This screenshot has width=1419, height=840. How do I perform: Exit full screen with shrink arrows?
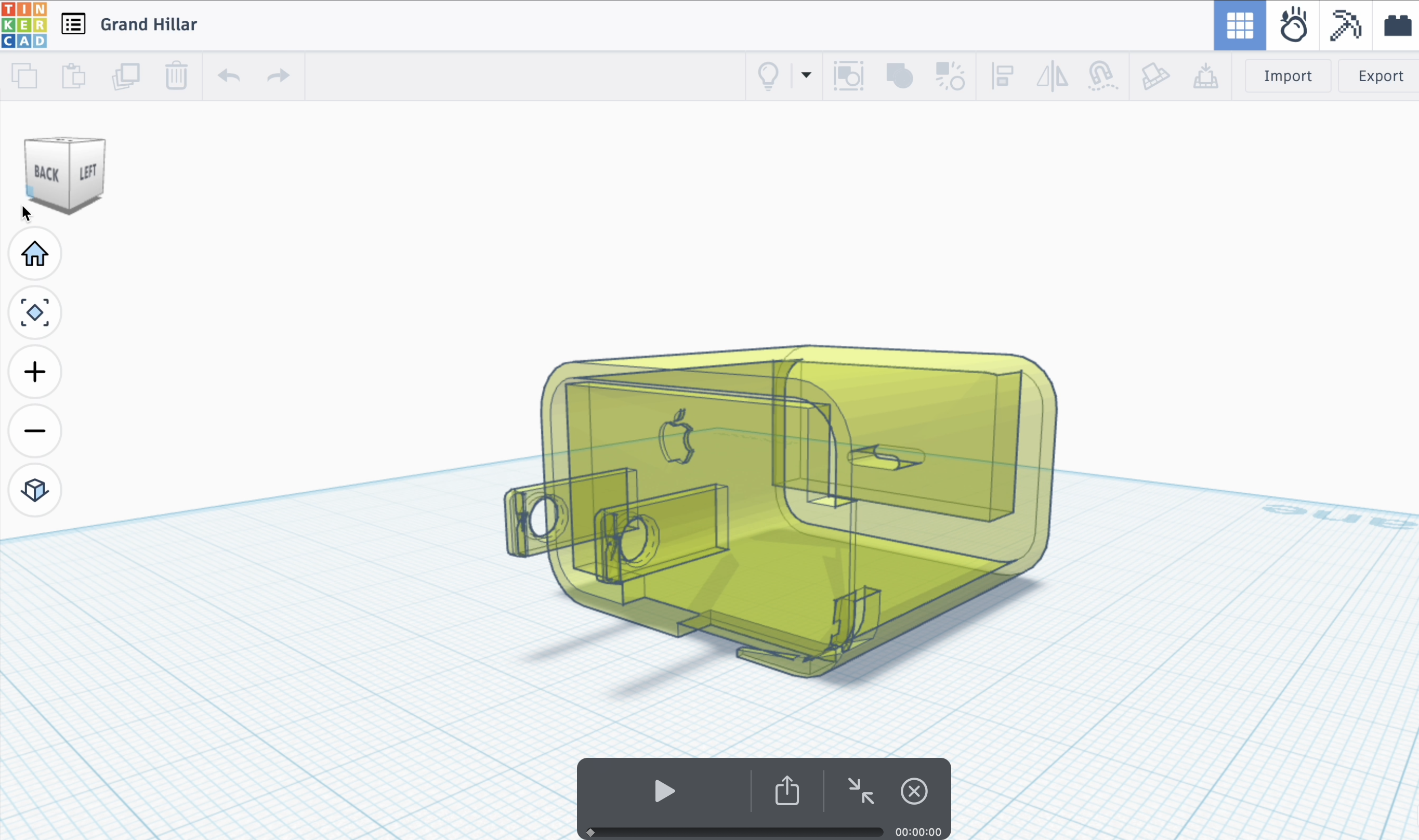click(x=860, y=791)
